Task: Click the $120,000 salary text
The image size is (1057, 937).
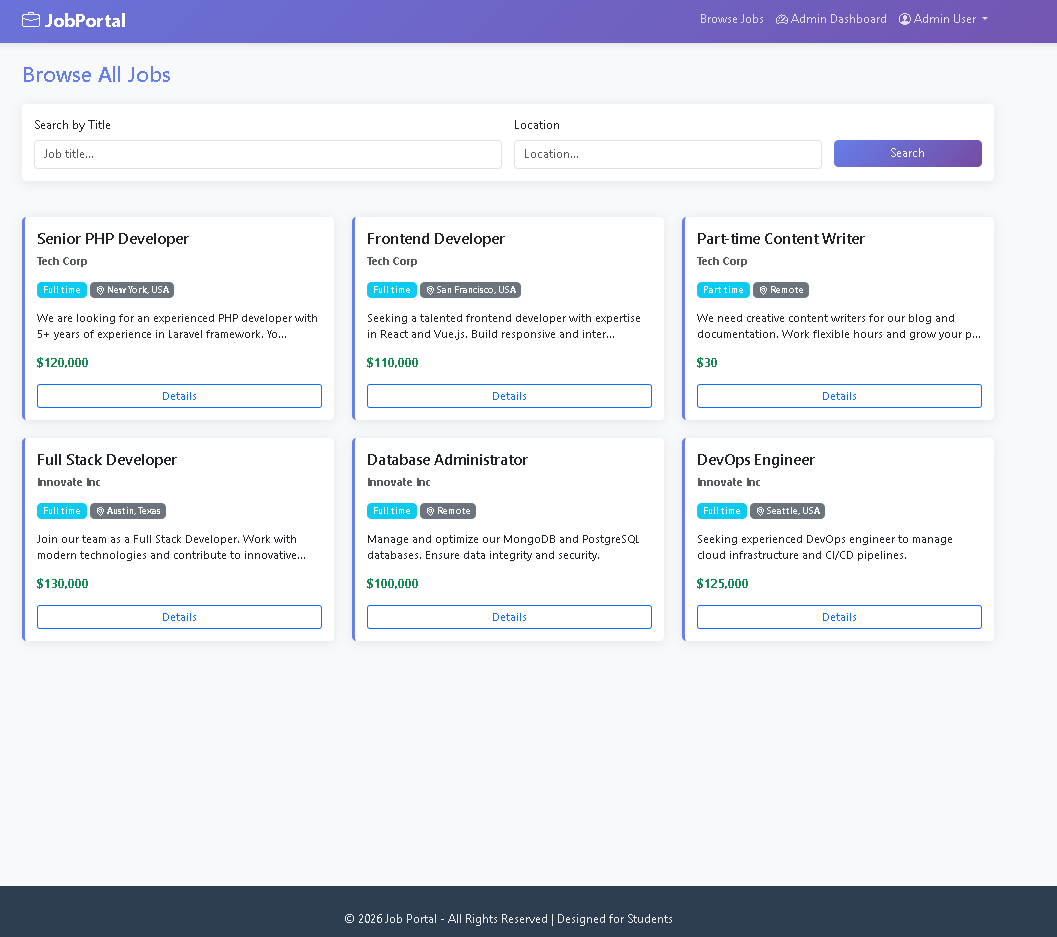Action: [63, 363]
